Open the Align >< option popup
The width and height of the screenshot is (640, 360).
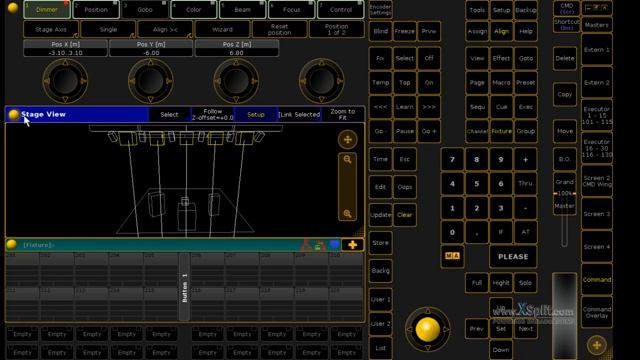click(x=165, y=29)
